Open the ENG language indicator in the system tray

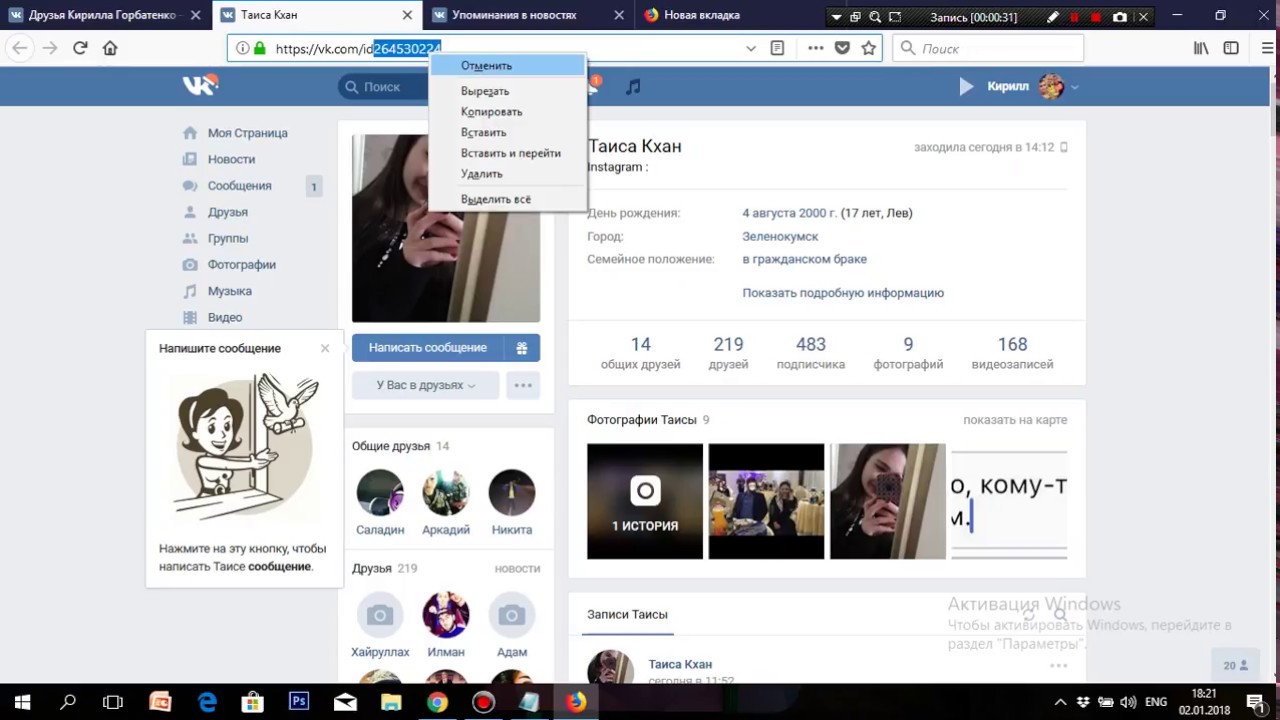click(1156, 702)
